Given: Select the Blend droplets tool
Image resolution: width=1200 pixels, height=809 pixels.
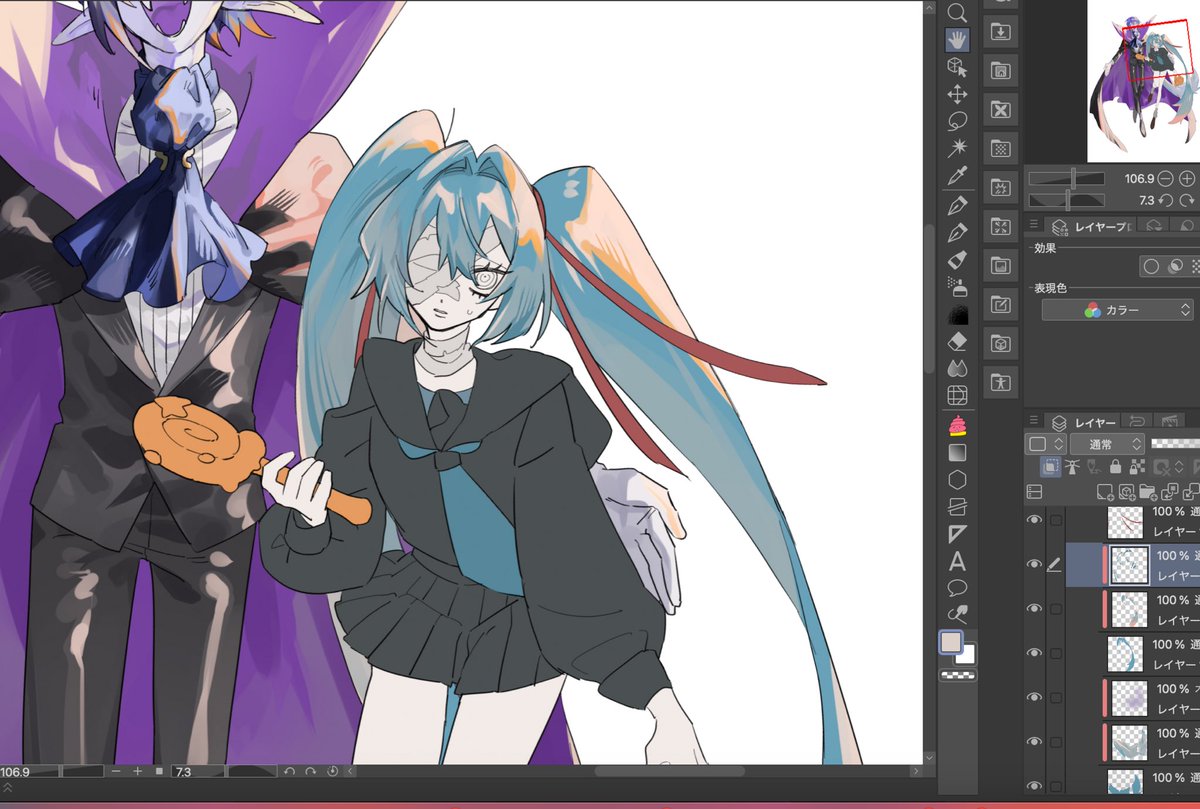Looking at the screenshot, I should pos(957,369).
